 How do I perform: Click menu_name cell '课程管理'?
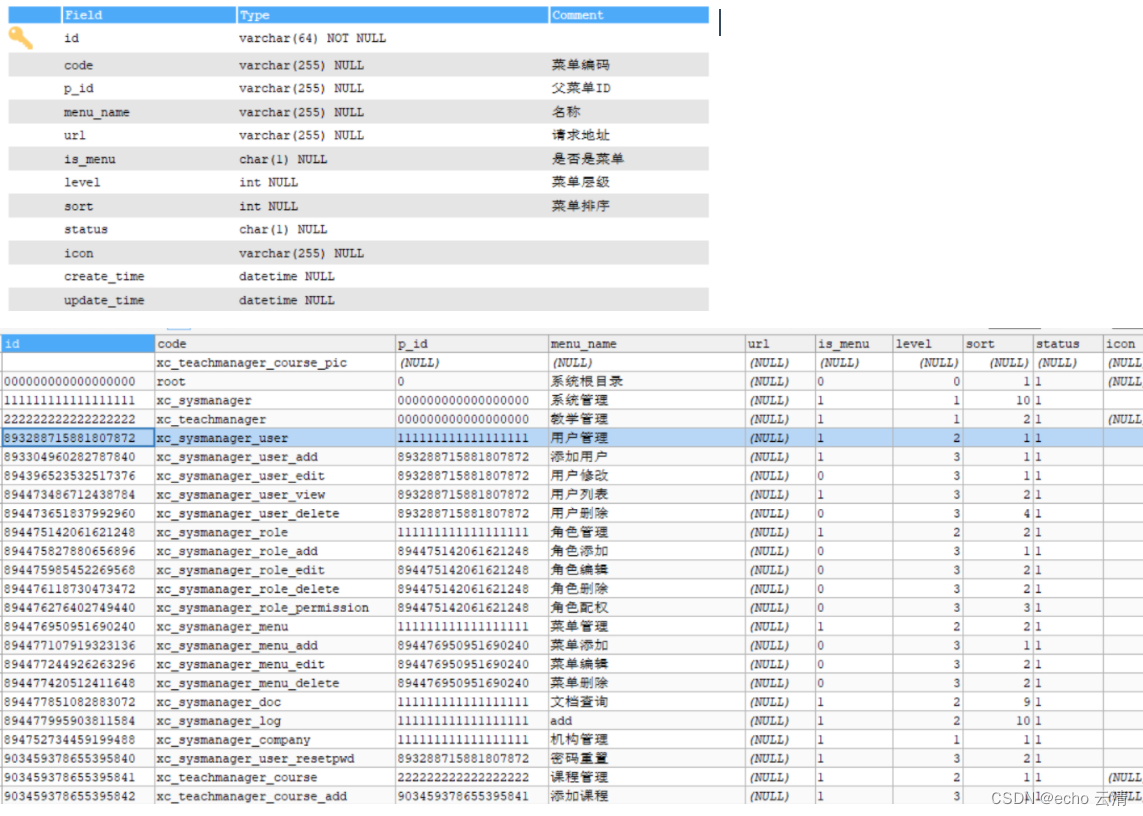click(647, 777)
